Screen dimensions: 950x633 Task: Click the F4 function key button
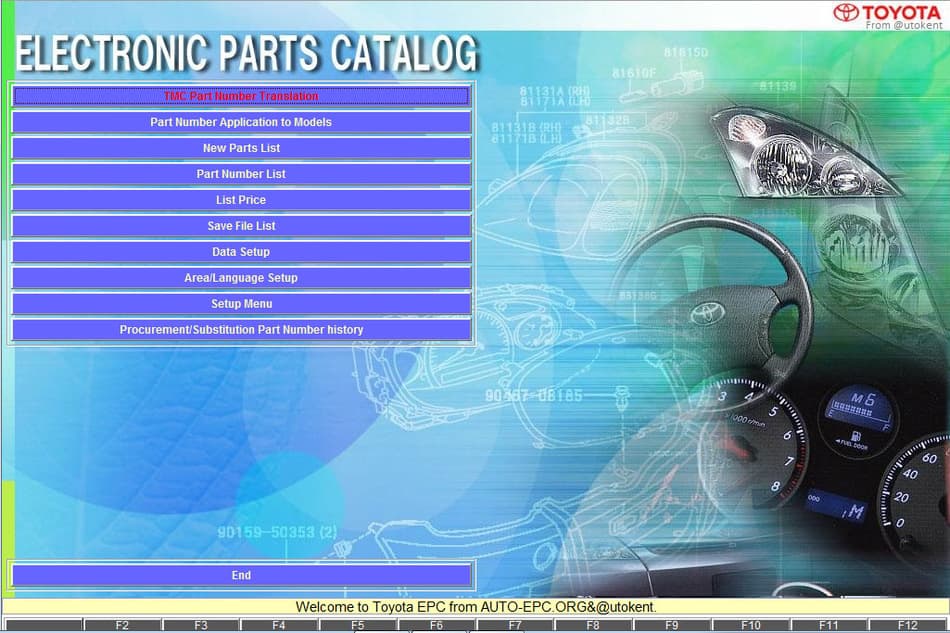coord(279,625)
